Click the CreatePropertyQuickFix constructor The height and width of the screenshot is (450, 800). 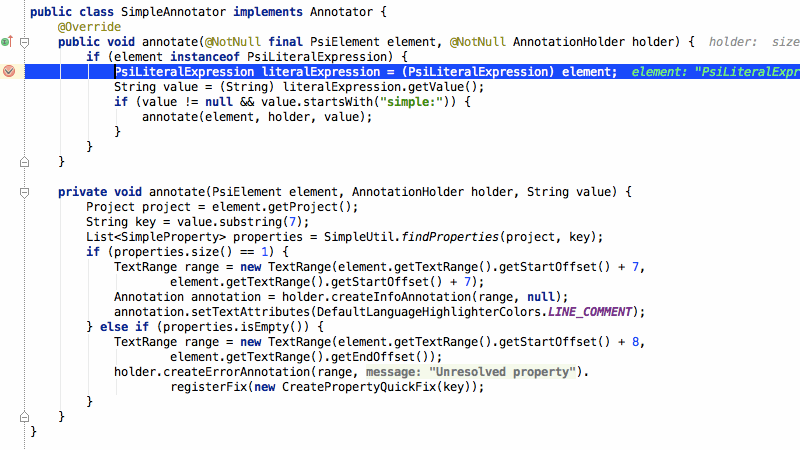click(359, 387)
